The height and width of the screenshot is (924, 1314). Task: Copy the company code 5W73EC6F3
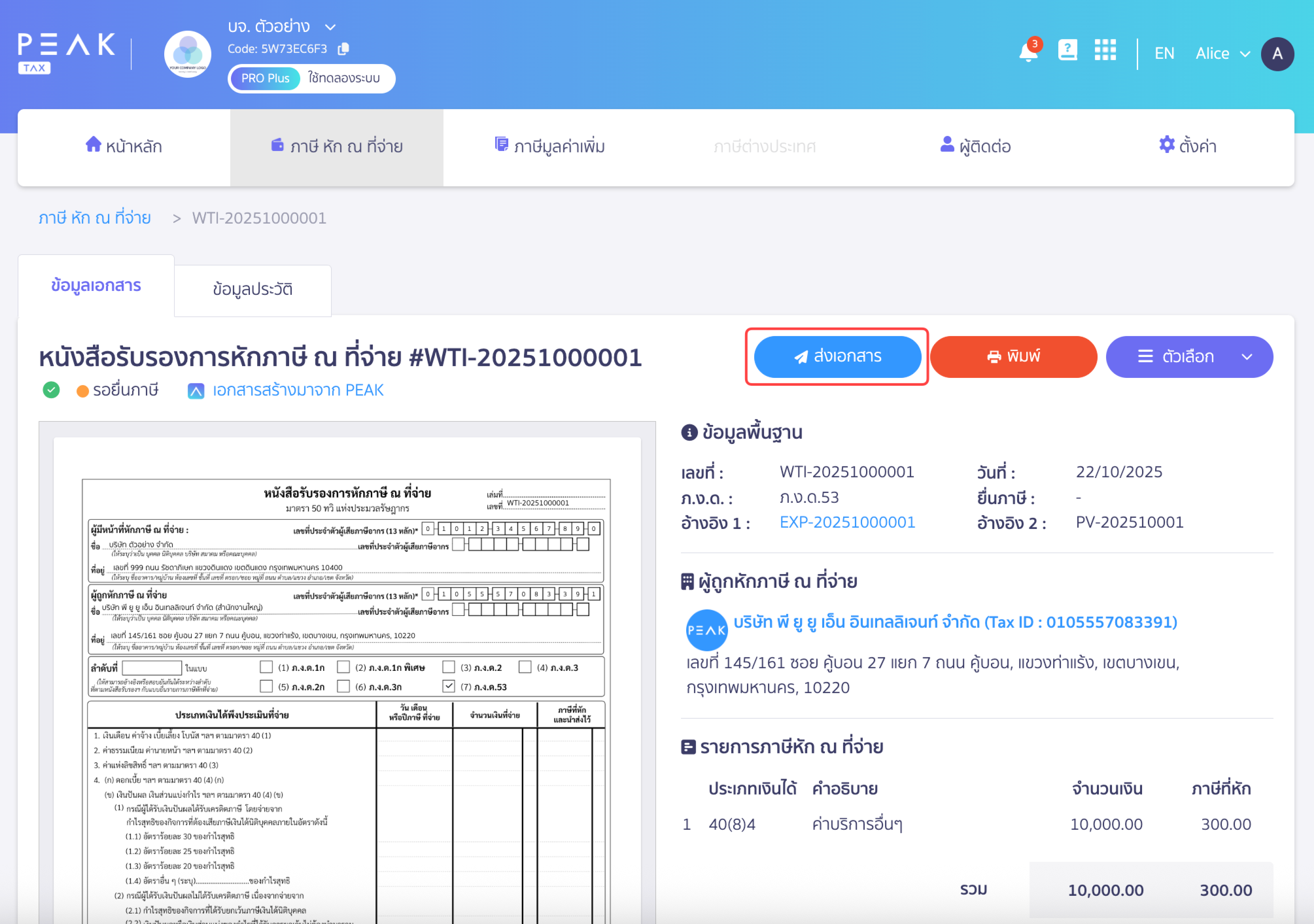coord(344,48)
